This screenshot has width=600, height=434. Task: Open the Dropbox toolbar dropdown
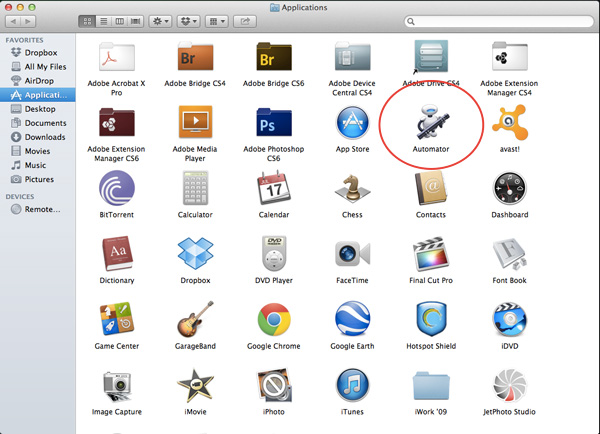189,21
